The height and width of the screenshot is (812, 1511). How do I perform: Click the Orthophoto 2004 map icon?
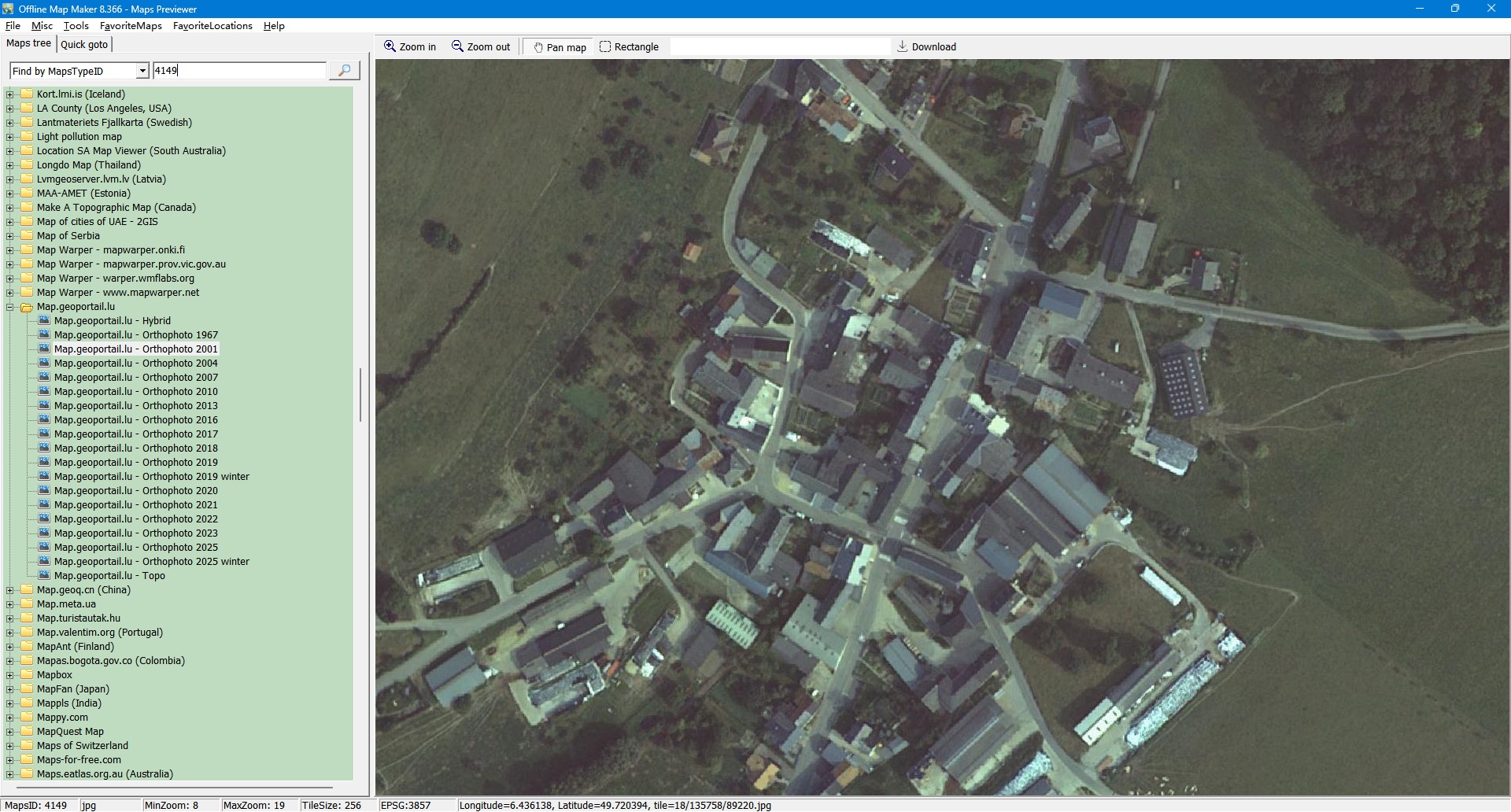(x=45, y=364)
